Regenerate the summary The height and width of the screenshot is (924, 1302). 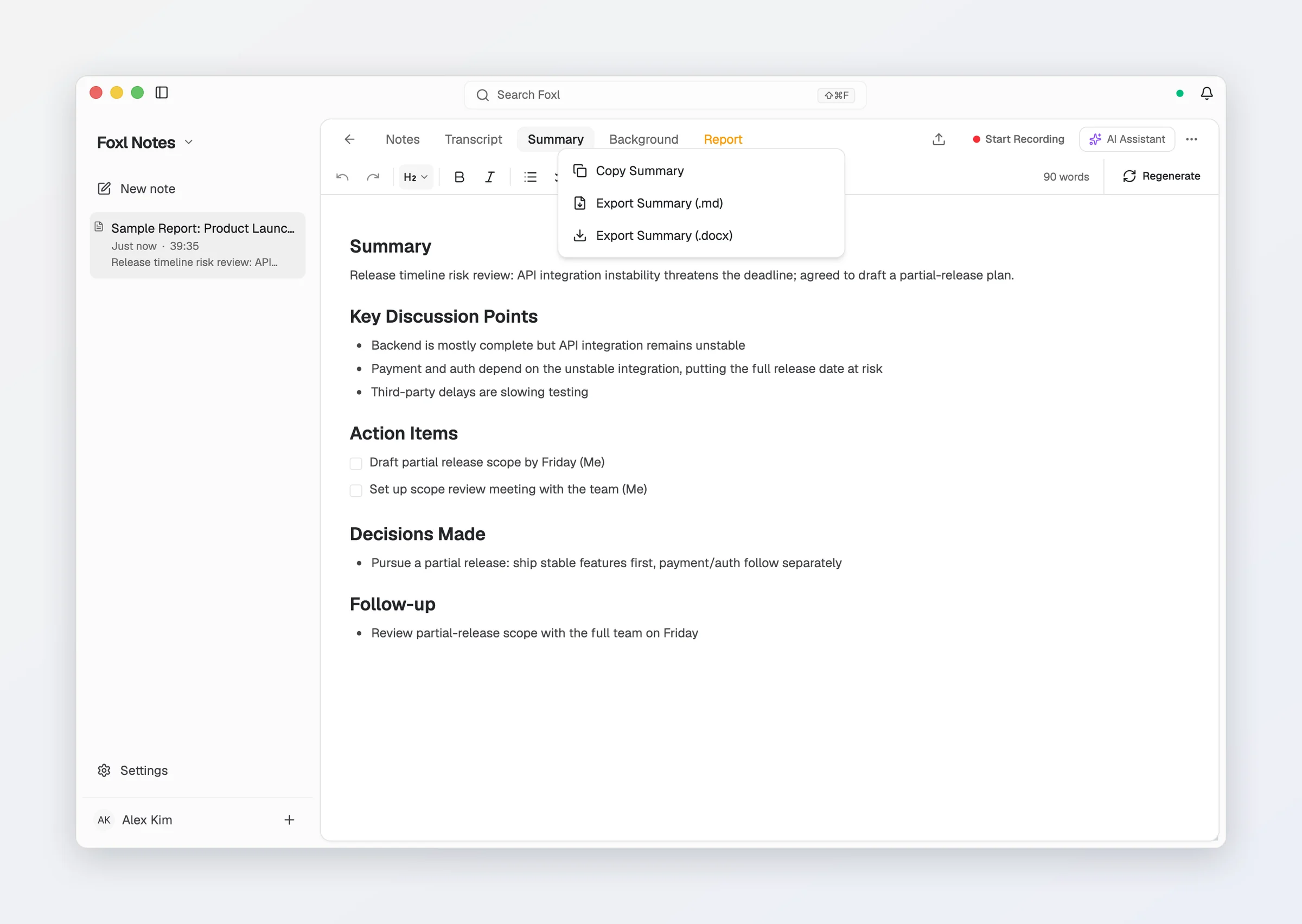pyautogui.click(x=1161, y=176)
